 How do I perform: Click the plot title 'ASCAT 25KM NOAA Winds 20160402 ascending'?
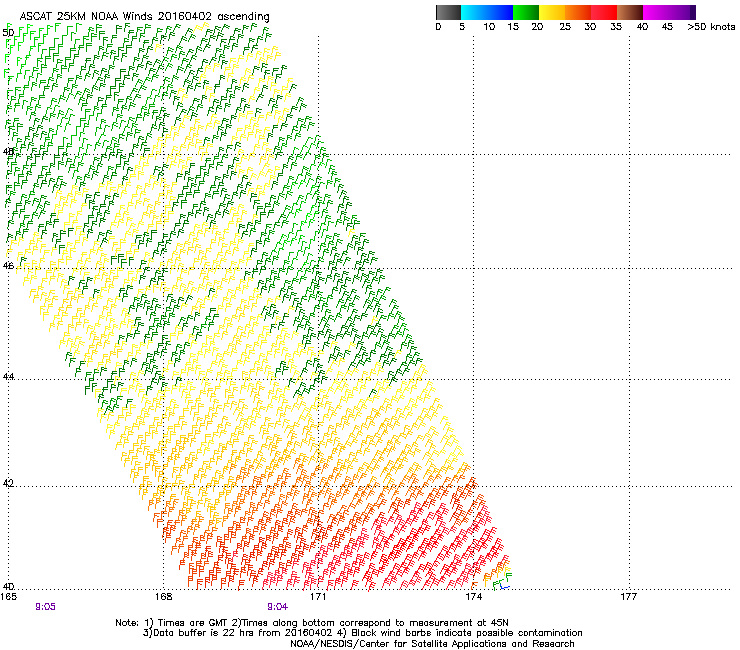[x=144, y=17]
